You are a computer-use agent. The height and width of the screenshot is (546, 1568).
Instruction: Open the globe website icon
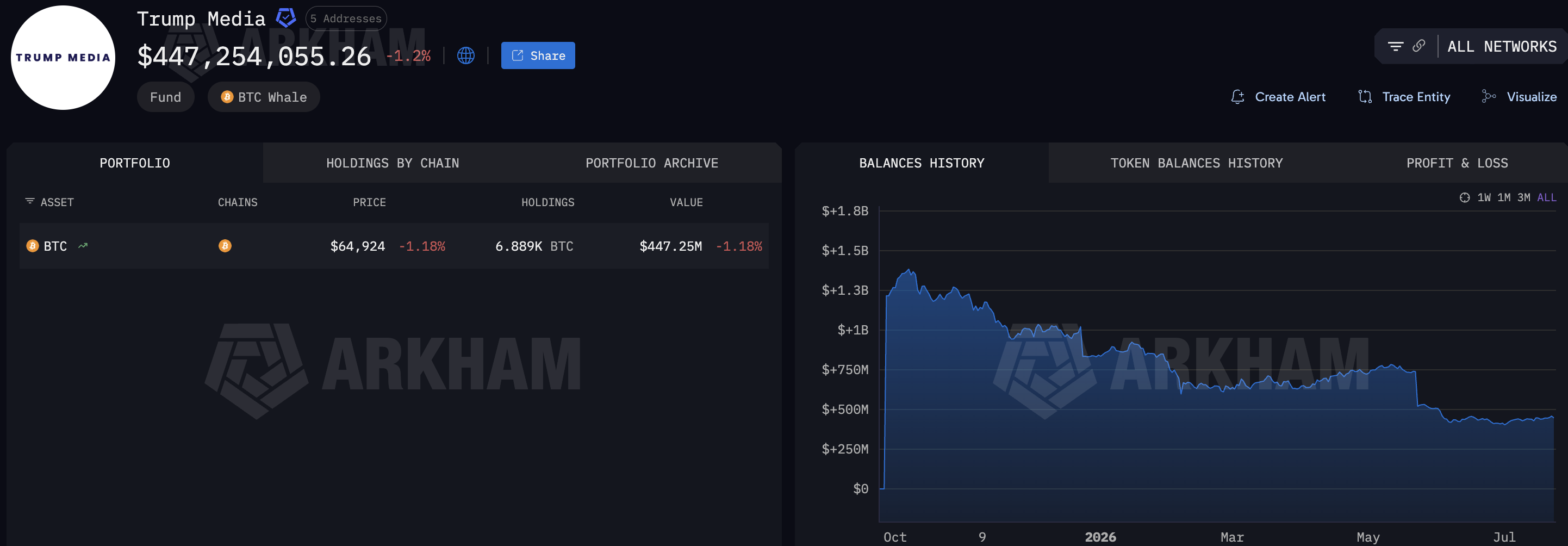coord(465,55)
